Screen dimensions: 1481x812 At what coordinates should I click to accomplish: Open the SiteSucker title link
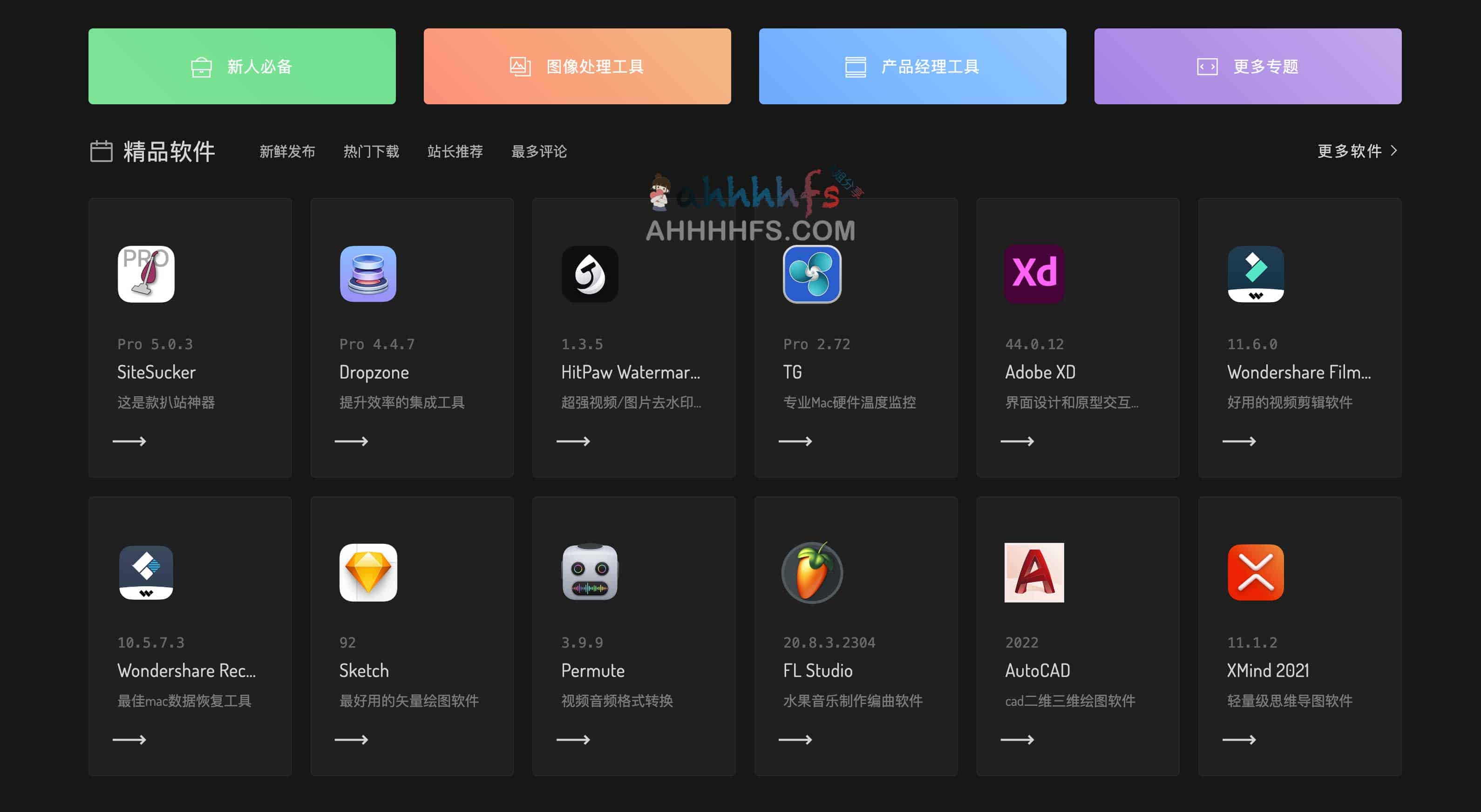tap(156, 372)
